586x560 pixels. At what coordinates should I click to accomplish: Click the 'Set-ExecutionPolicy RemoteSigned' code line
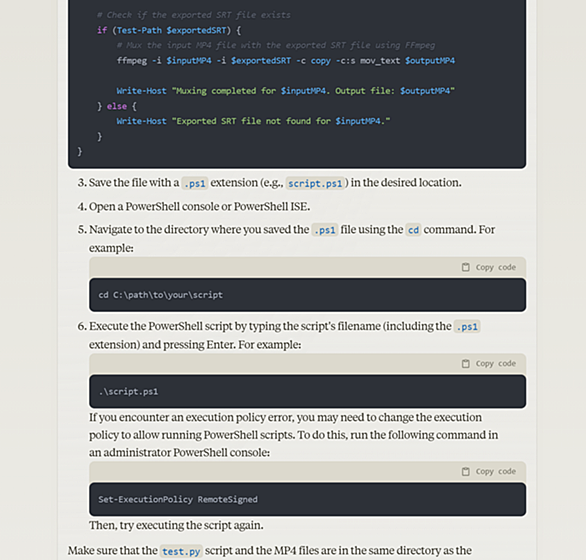click(x=178, y=499)
